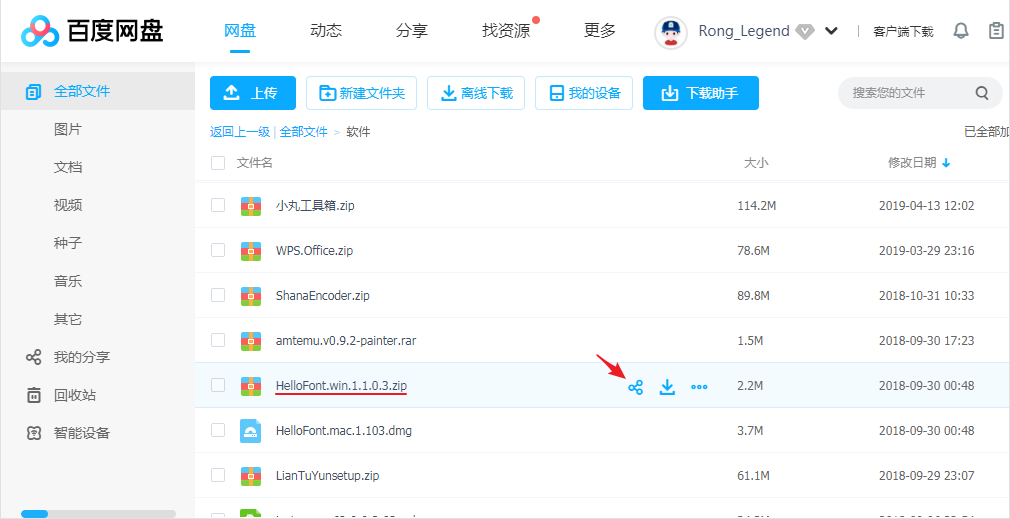The width and height of the screenshot is (1010, 519).
Task: Click the 小丸工具箱.zip archive icon
Action: coord(251,206)
